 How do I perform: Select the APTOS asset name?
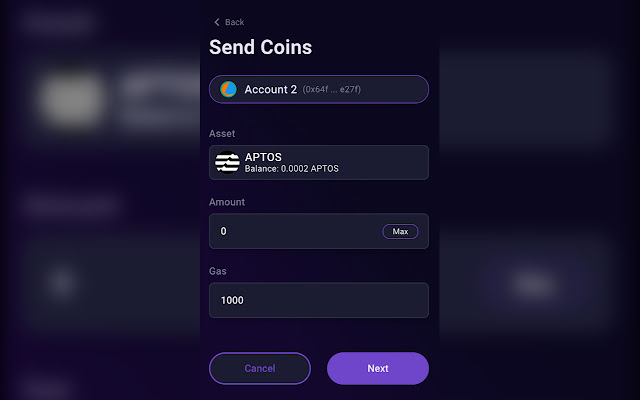click(x=263, y=157)
